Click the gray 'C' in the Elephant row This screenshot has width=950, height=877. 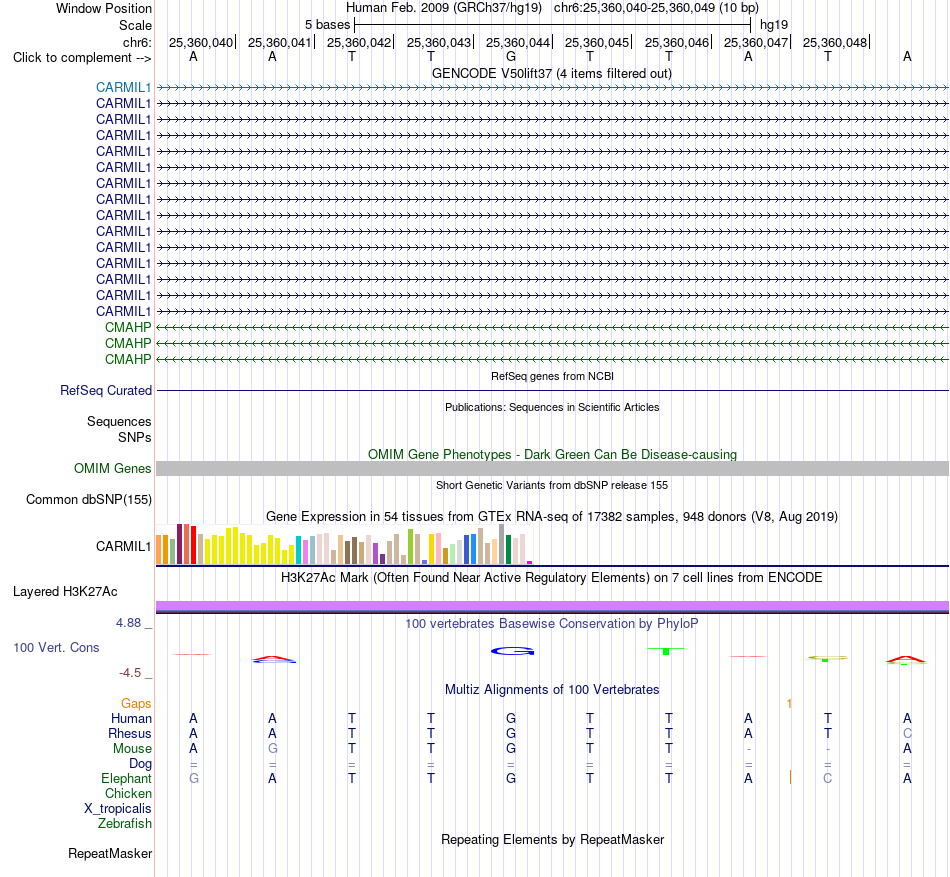tap(828, 778)
